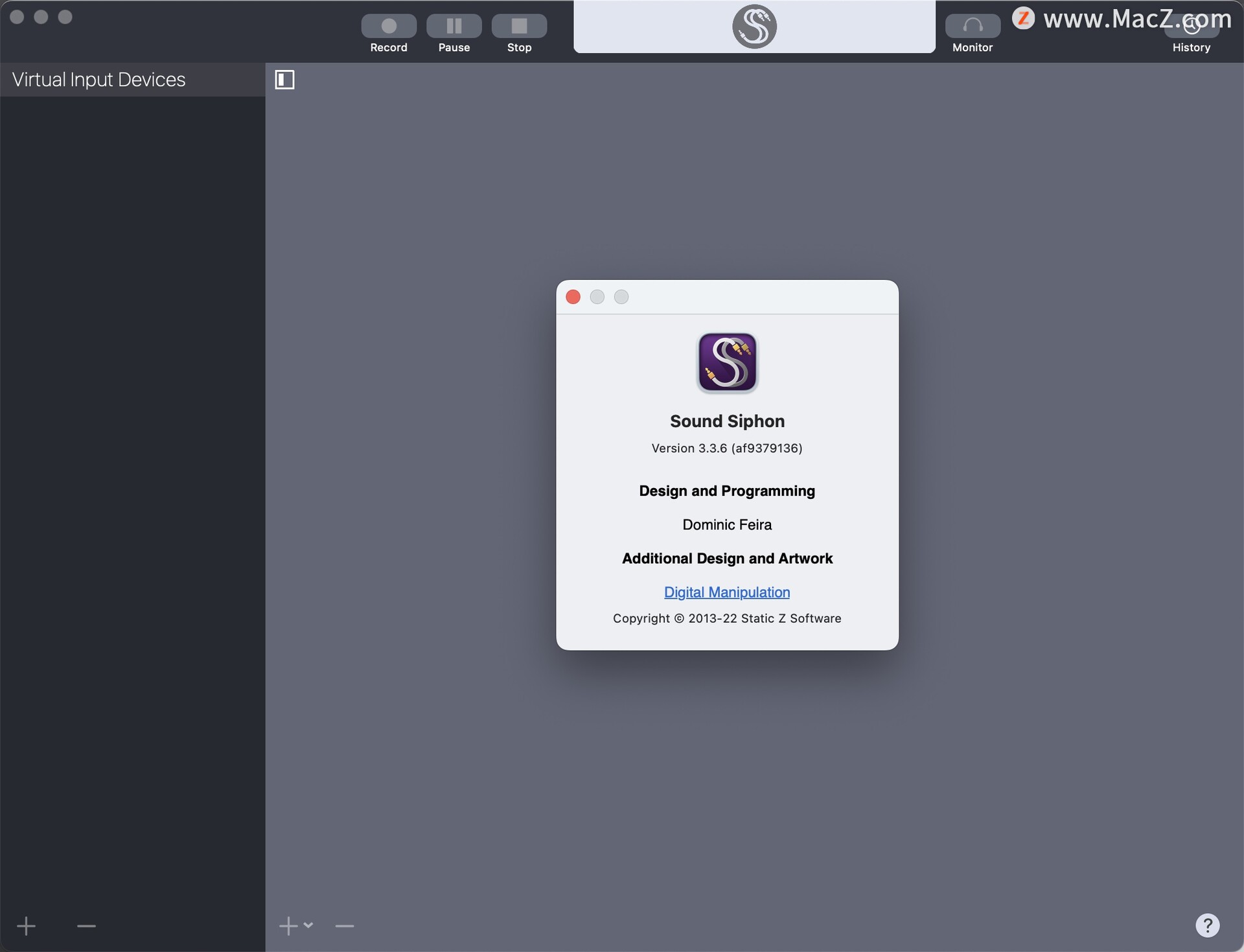This screenshot has height=952, width=1244.
Task: Click the Additional Design and Artwork heading
Action: pyautogui.click(x=727, y=559)
